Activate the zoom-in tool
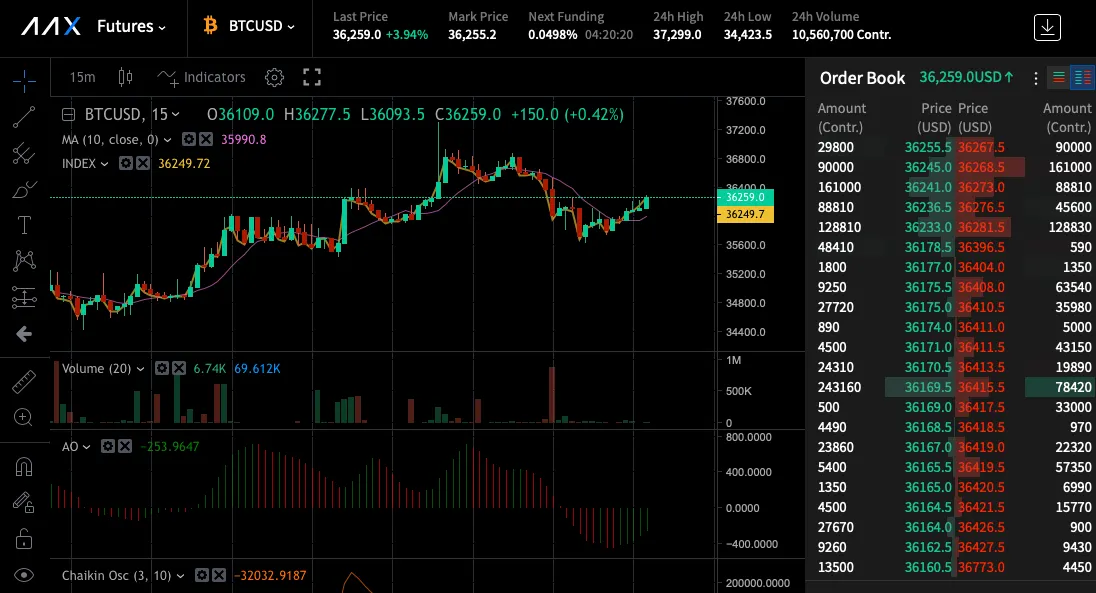1096x593 pixels. pos(24,417)
